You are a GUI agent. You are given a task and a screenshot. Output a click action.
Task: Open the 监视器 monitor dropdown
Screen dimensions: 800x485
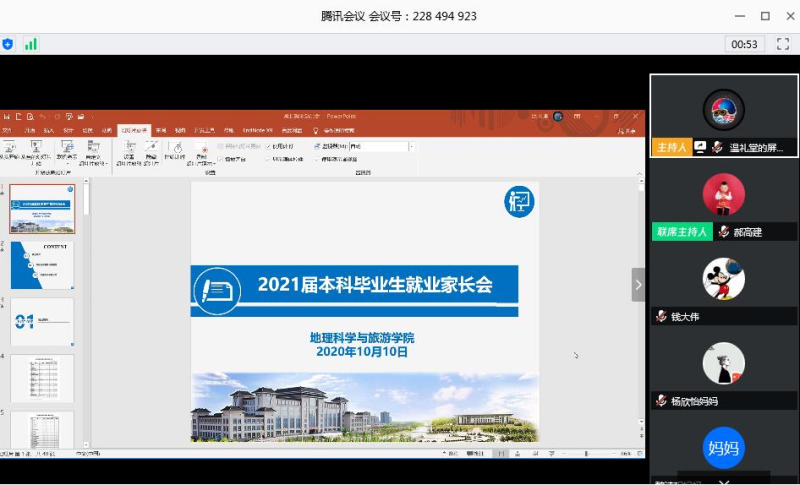(x=411, y=146)
